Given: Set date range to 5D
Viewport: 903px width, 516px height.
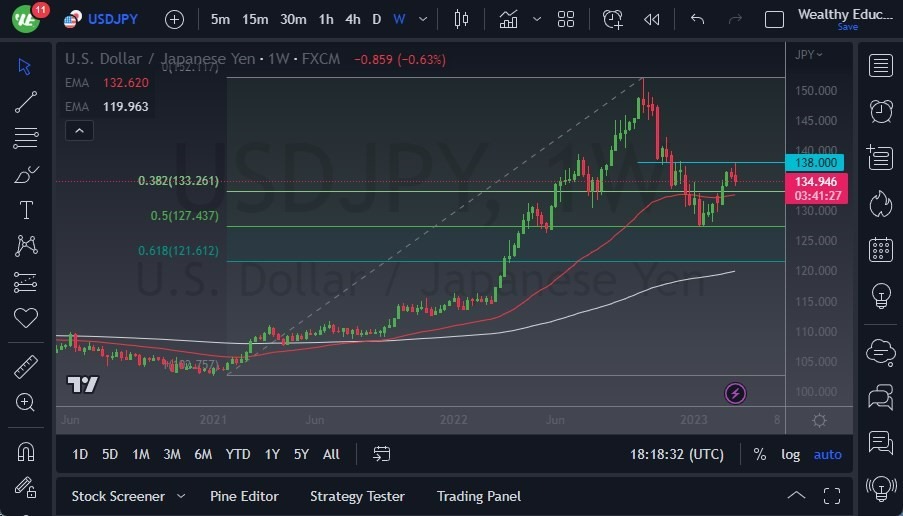Looking at the screenshot, I should (110, 454).
